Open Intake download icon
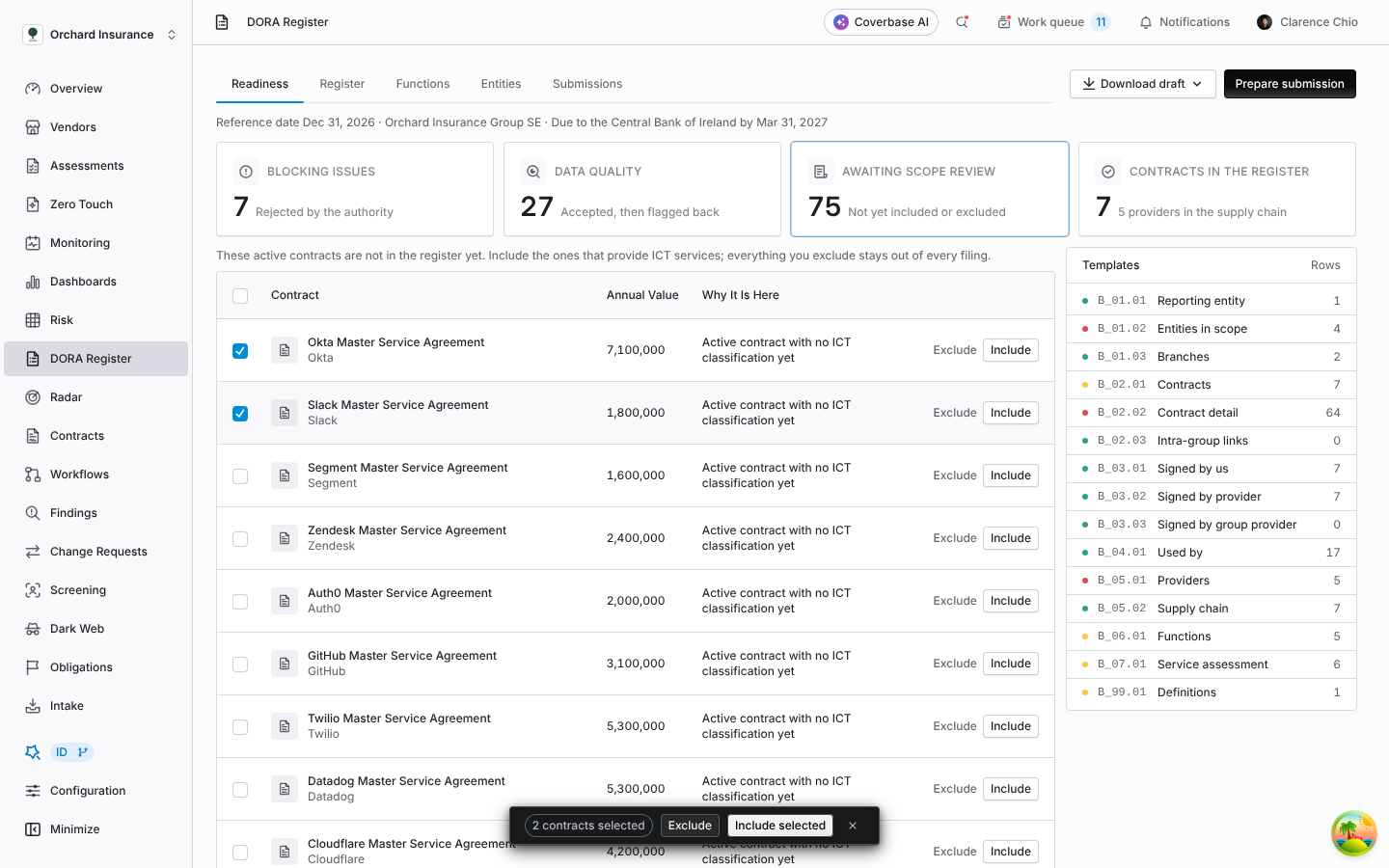Image resolution: width=1389 pixels, height=868 pixels. click(x=33, y=706)
